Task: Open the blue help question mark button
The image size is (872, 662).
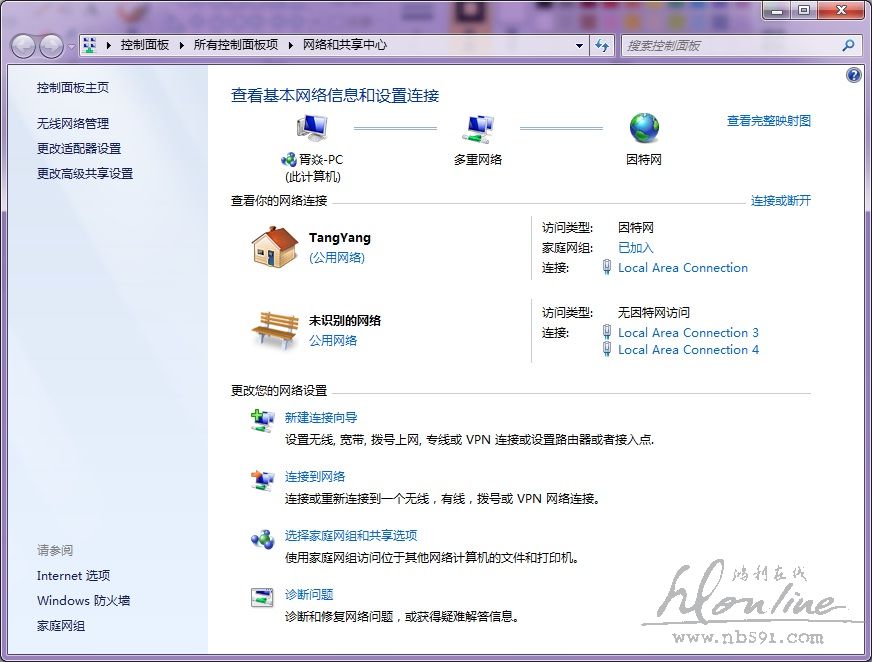Action: pos(853,75)
